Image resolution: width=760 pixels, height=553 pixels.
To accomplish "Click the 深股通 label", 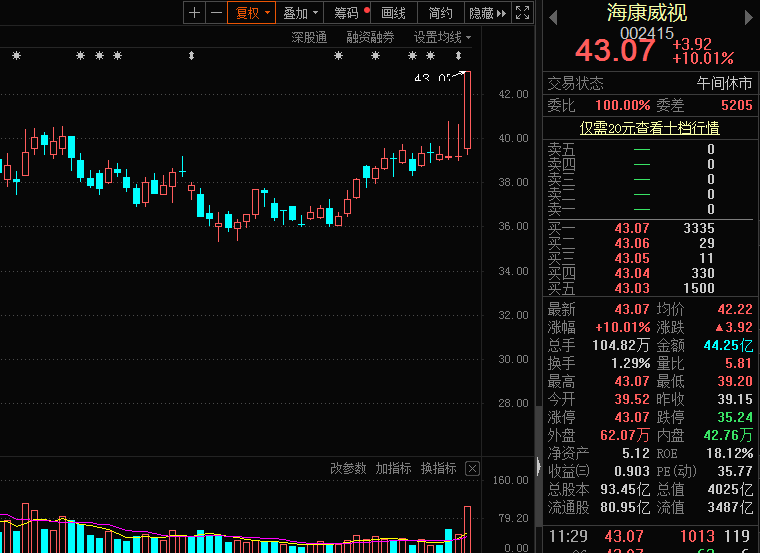I will [x=309, y=37].
